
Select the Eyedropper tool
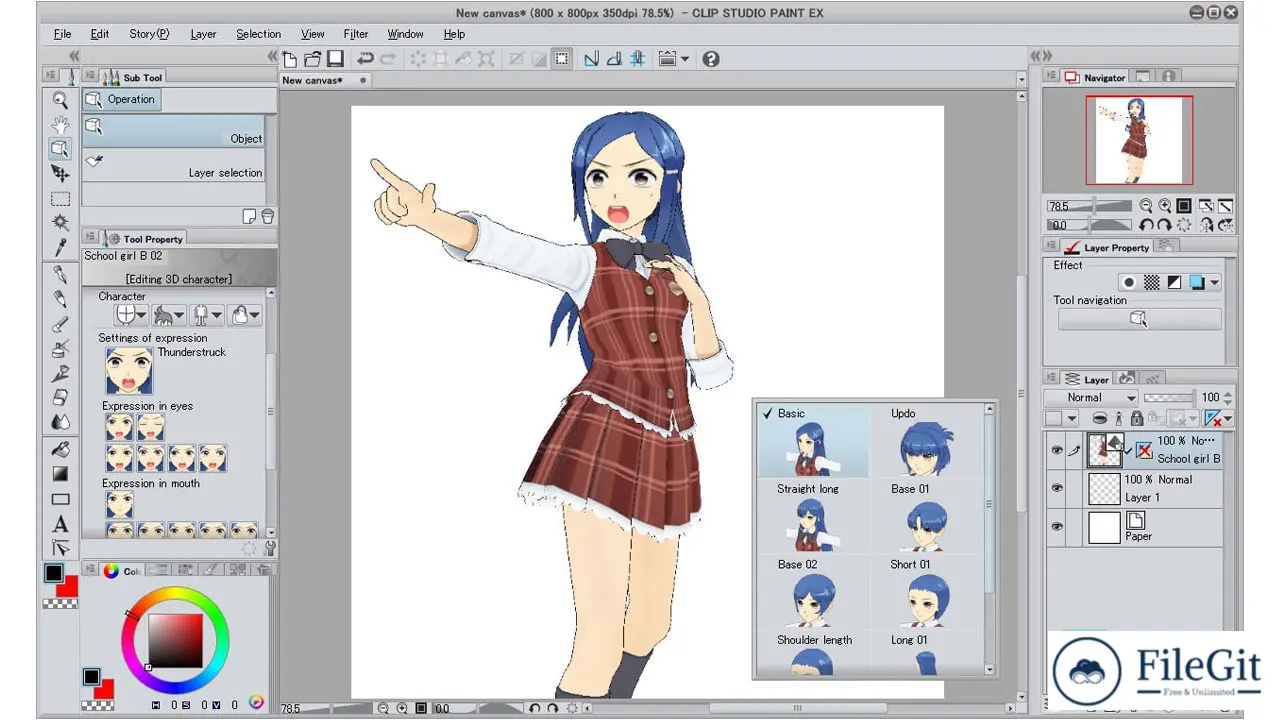[x=60, y=247]
